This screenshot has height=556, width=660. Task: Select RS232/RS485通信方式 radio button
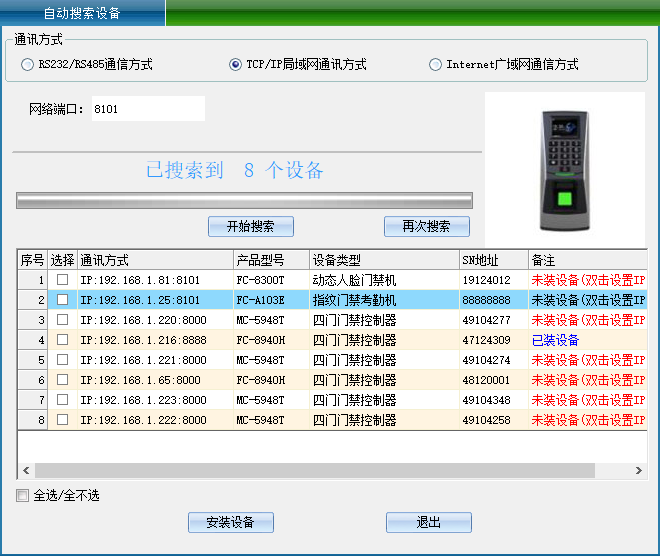click(27, 65)
